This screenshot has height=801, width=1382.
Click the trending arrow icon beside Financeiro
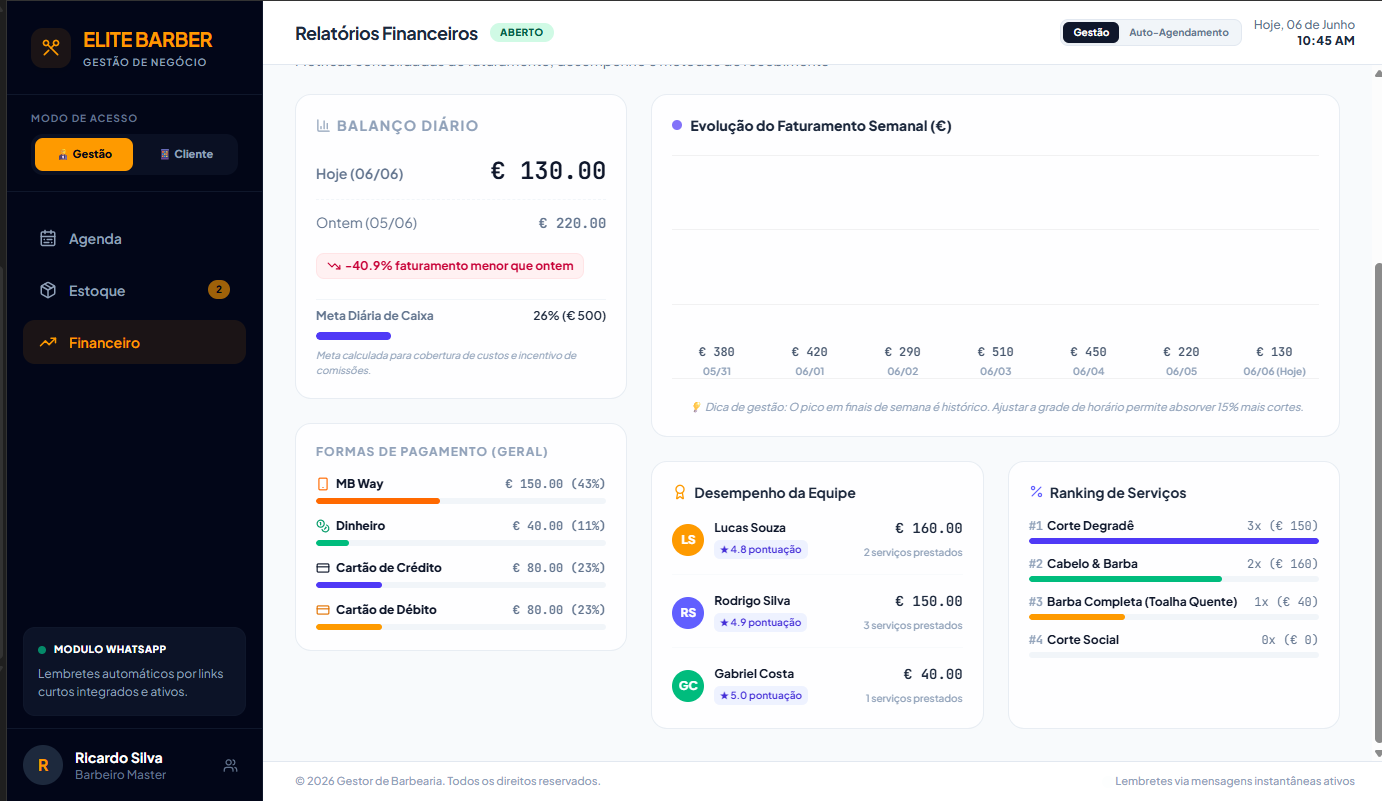click(48, 343)
